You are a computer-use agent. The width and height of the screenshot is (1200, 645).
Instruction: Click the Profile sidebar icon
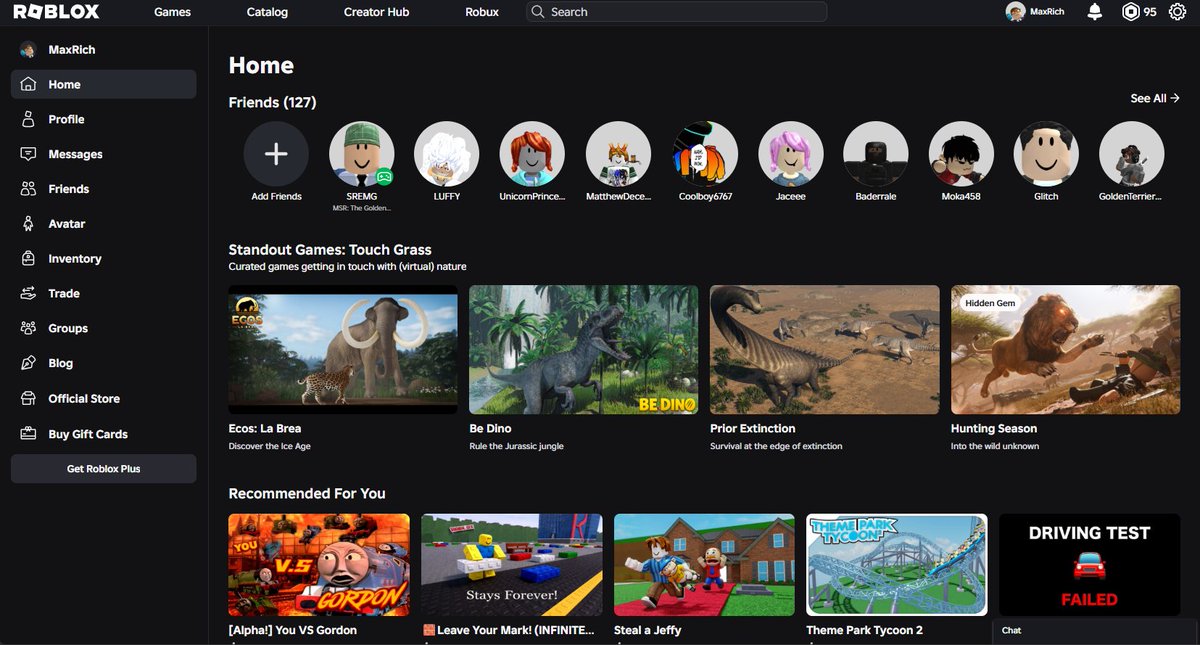point(28,119)
